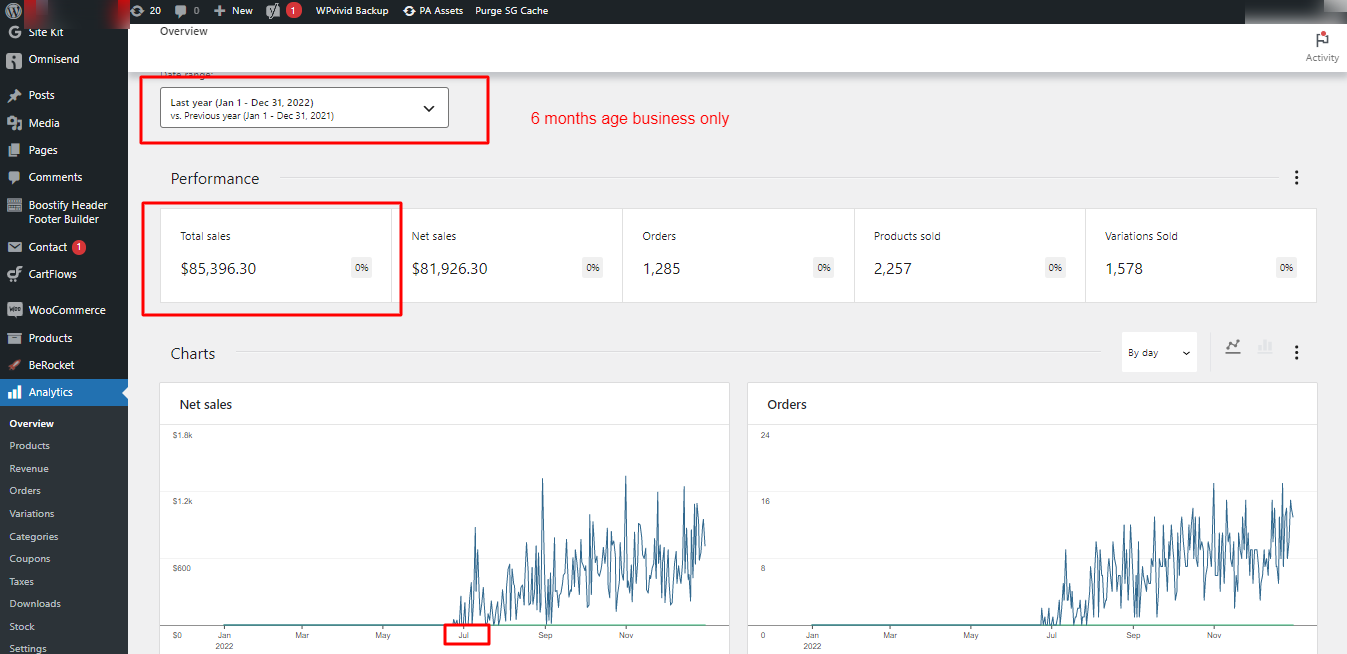Open Orders 1,285 summary card
The image size is (1347, 654).
click(738, 255)
